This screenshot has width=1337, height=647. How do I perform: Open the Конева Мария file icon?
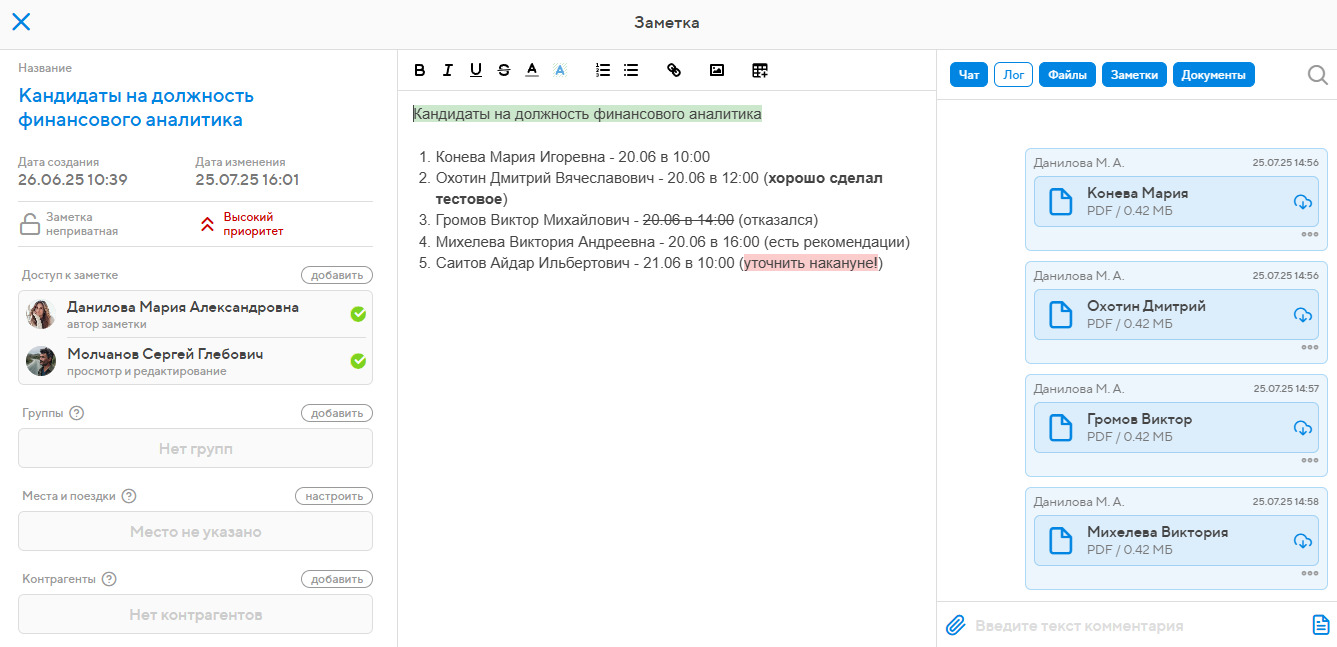[x=1060, y=202]
